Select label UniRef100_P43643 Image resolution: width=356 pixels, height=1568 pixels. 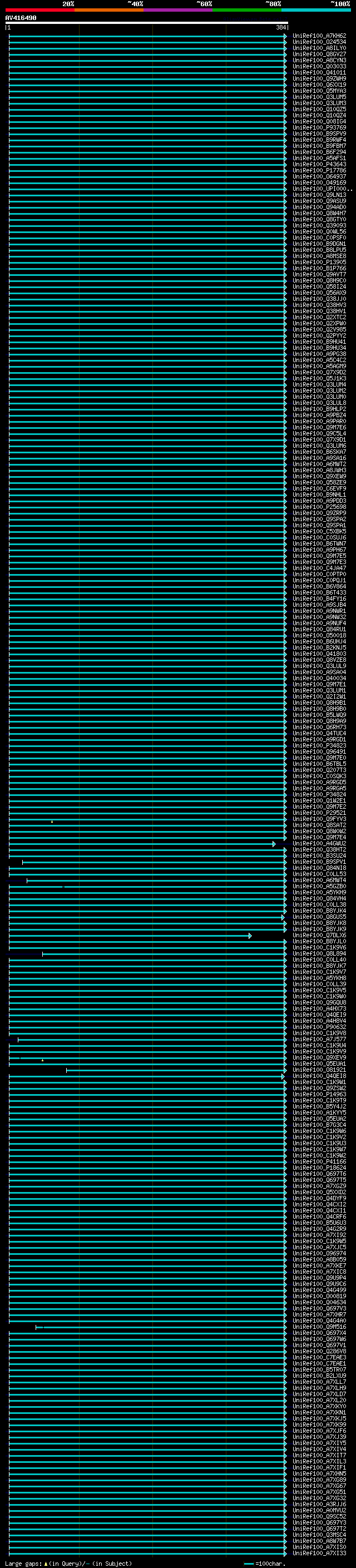[319, 164]
